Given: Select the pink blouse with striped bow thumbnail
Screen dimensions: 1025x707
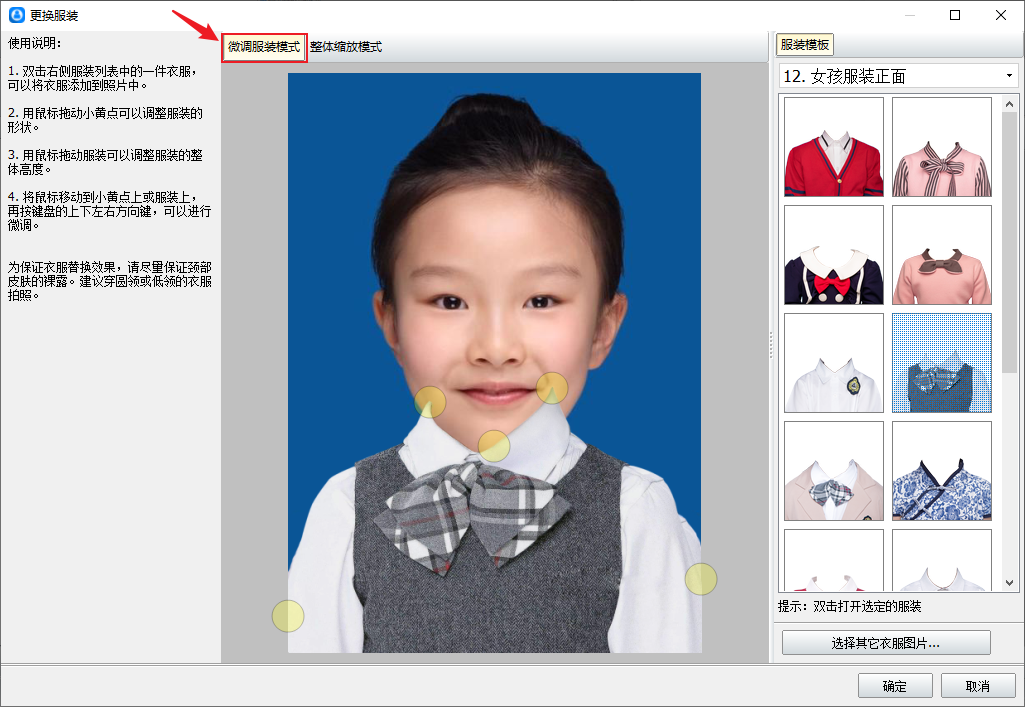Looking at the screenshot, I should [x=941, y=147].
